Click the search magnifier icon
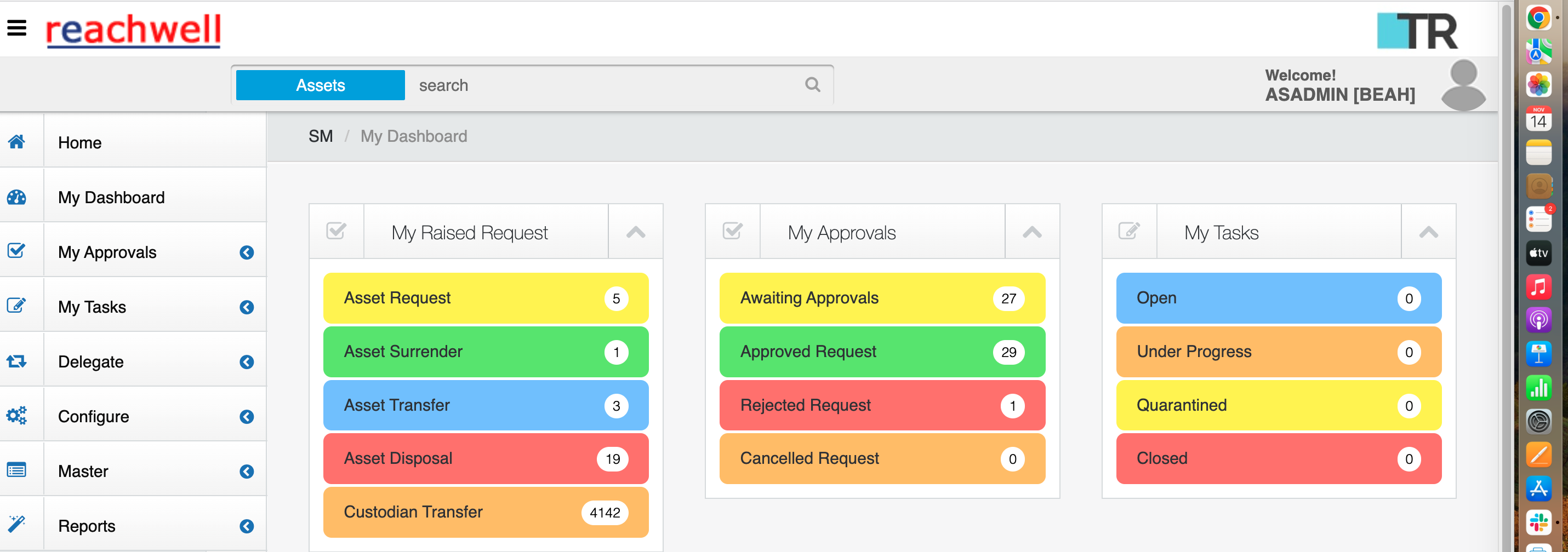The image size is (1568, 552). click(813, 84)
